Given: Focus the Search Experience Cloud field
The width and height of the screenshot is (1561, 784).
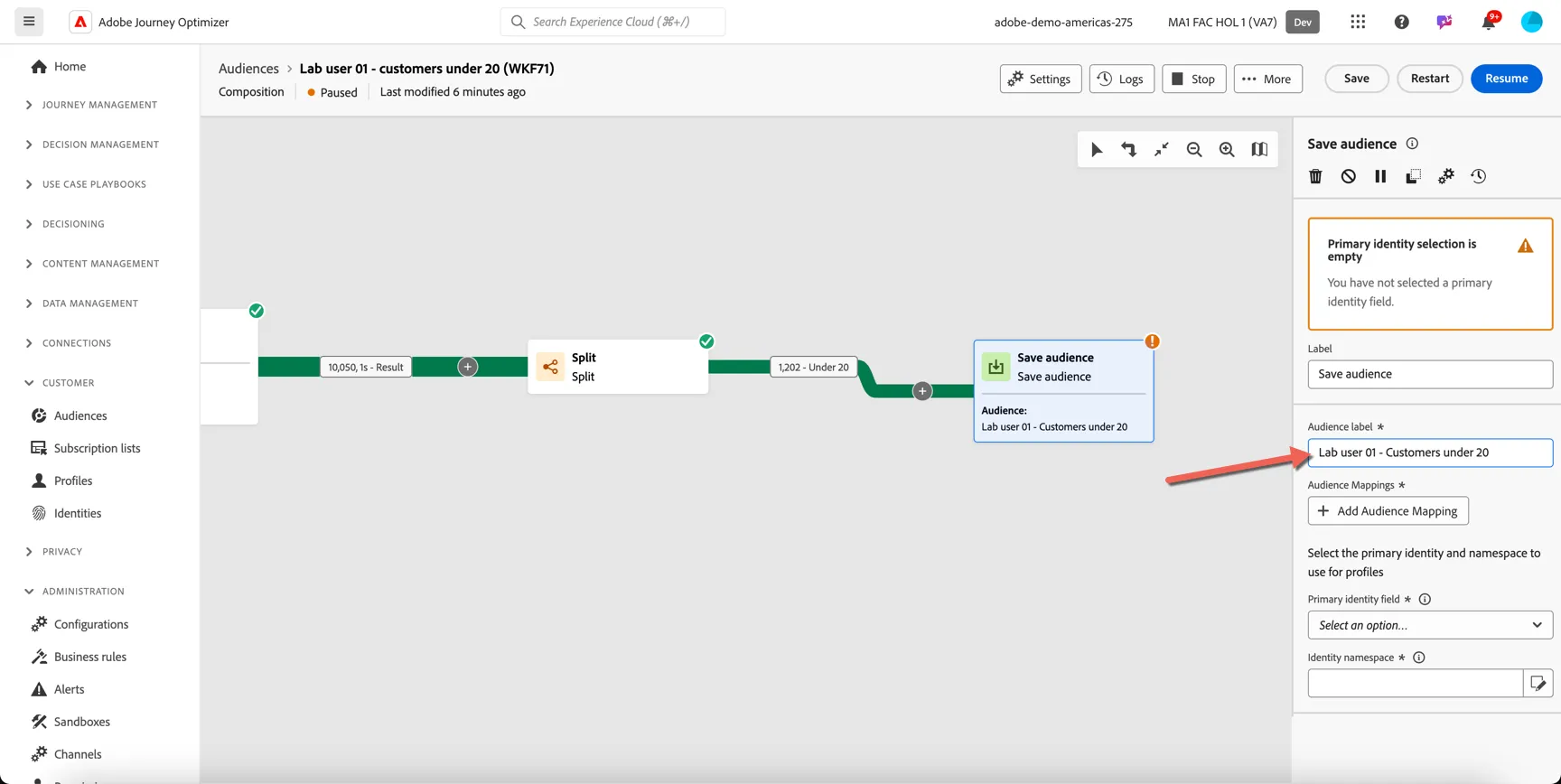Looking at the screenshot, I should click(612, 22).
